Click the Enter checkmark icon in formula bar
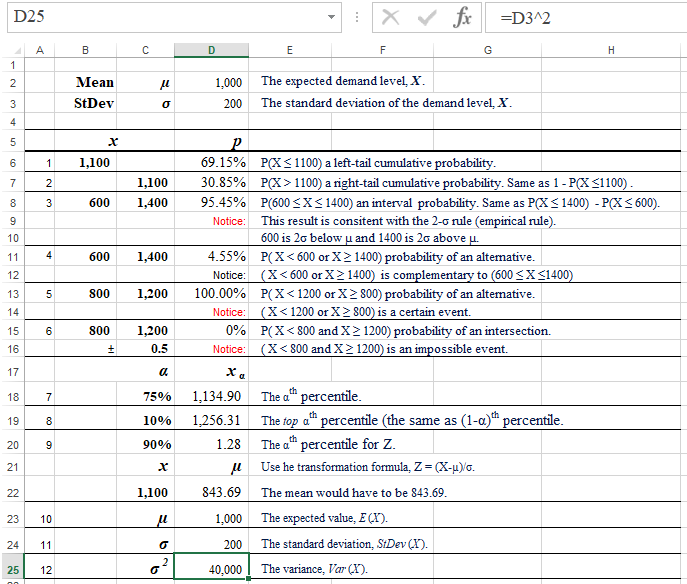The width and height of the screenshot is (687, 584). click(x=427, y=19)
